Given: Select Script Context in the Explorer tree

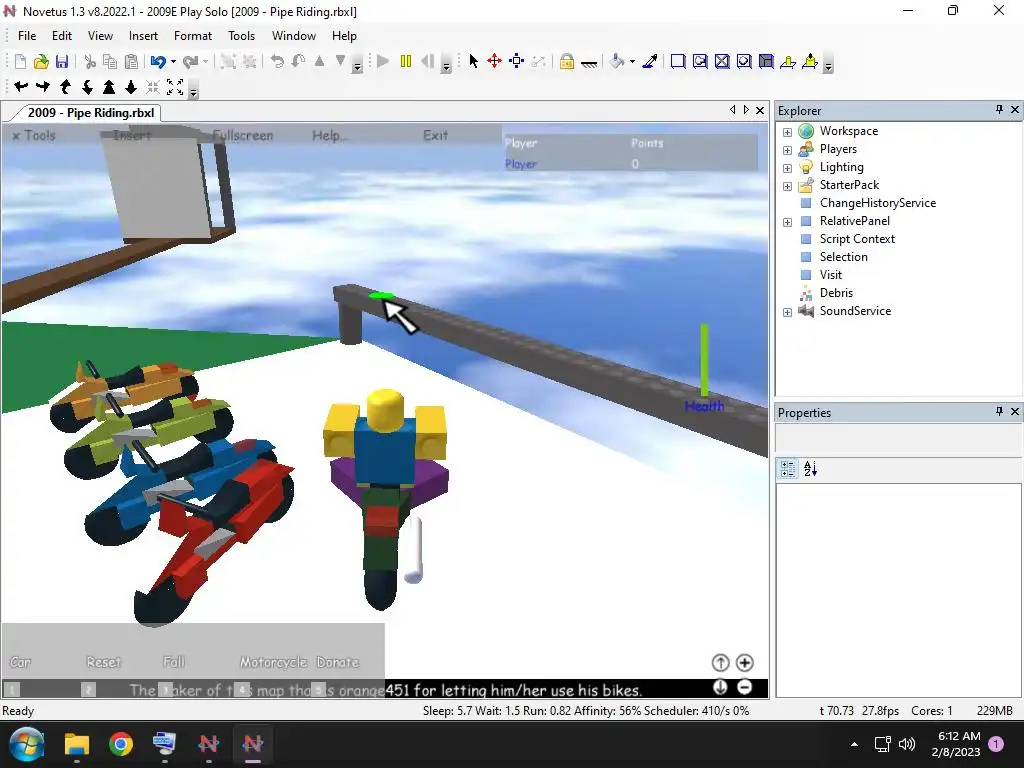Looking at the screenshot, I should [857, 239].
